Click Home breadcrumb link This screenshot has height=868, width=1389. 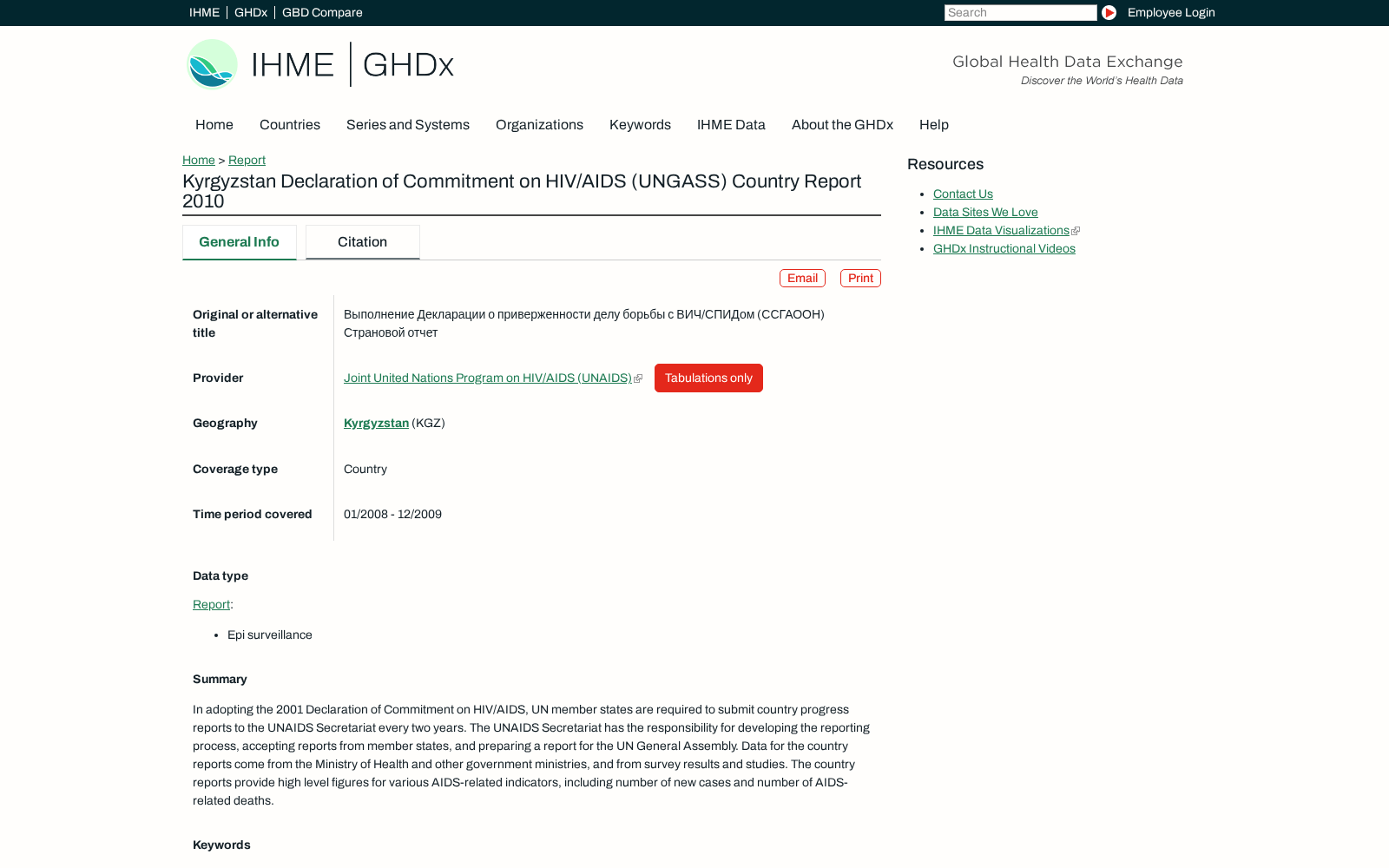pyautogui.click(x=199, y=161)
